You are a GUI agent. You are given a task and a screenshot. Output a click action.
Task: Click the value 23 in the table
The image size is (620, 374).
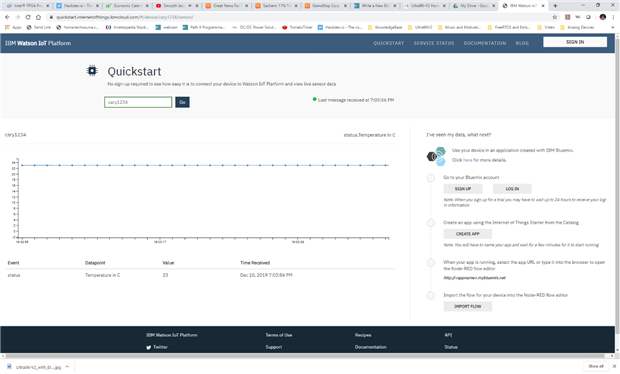click(165, 275)
